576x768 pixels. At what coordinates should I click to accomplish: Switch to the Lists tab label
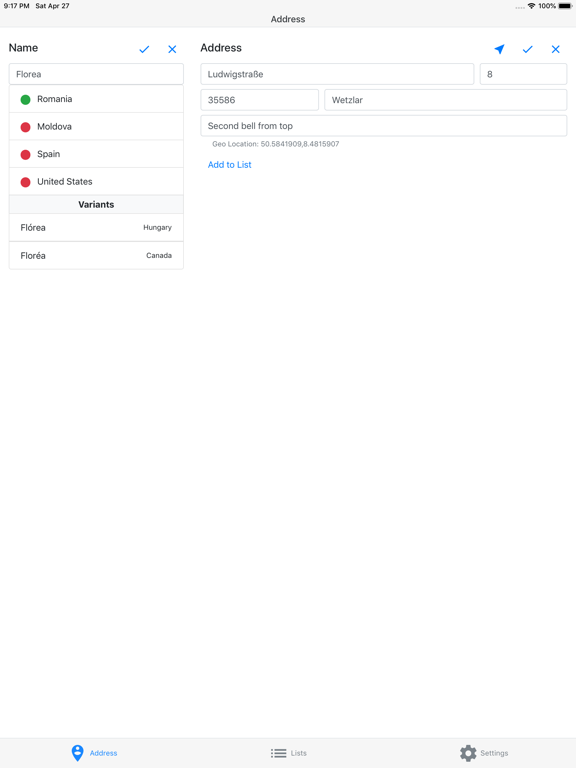point(298,753)
